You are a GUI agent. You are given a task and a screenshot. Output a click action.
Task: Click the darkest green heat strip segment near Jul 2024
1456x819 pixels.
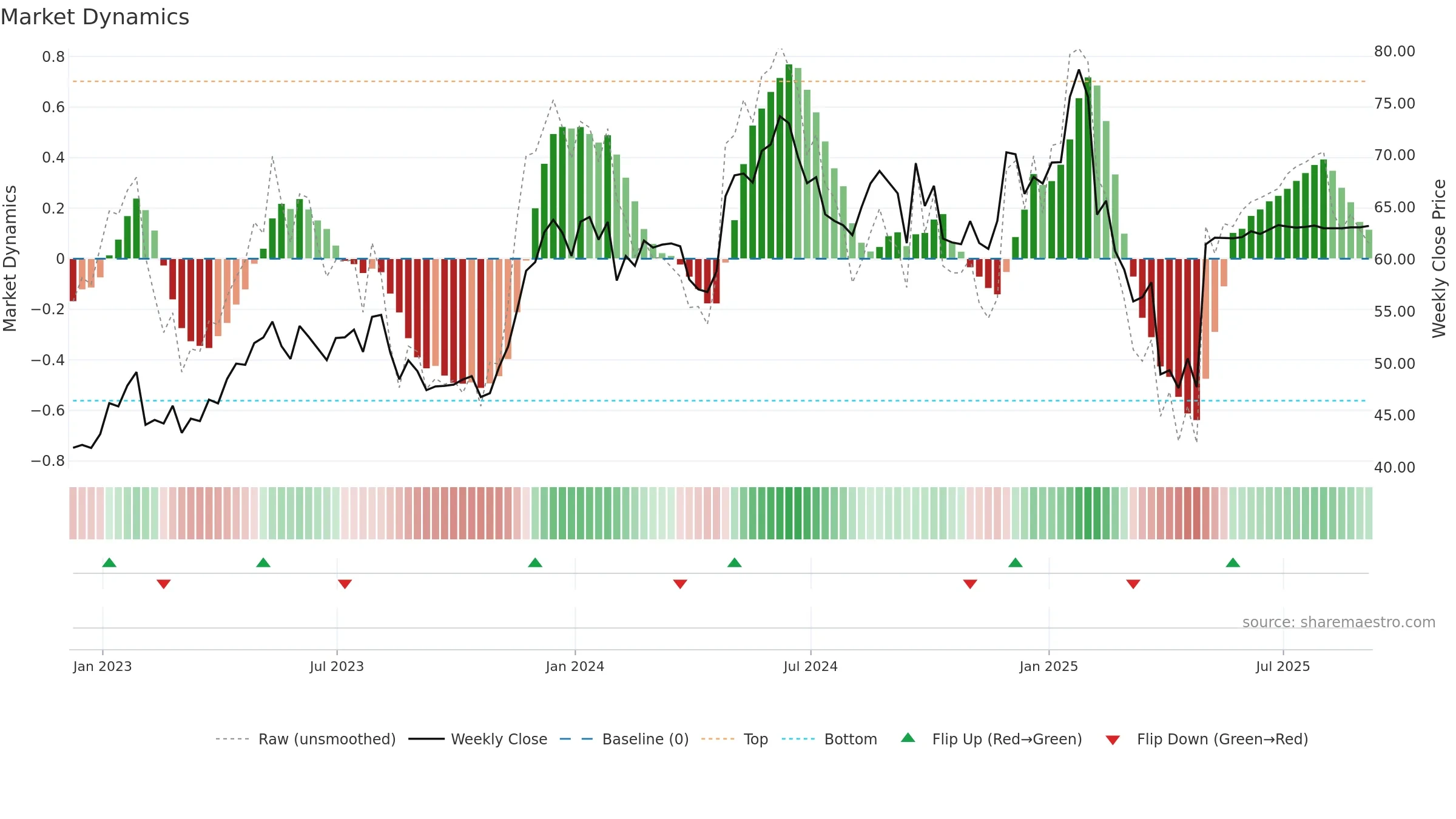(789, 513)
